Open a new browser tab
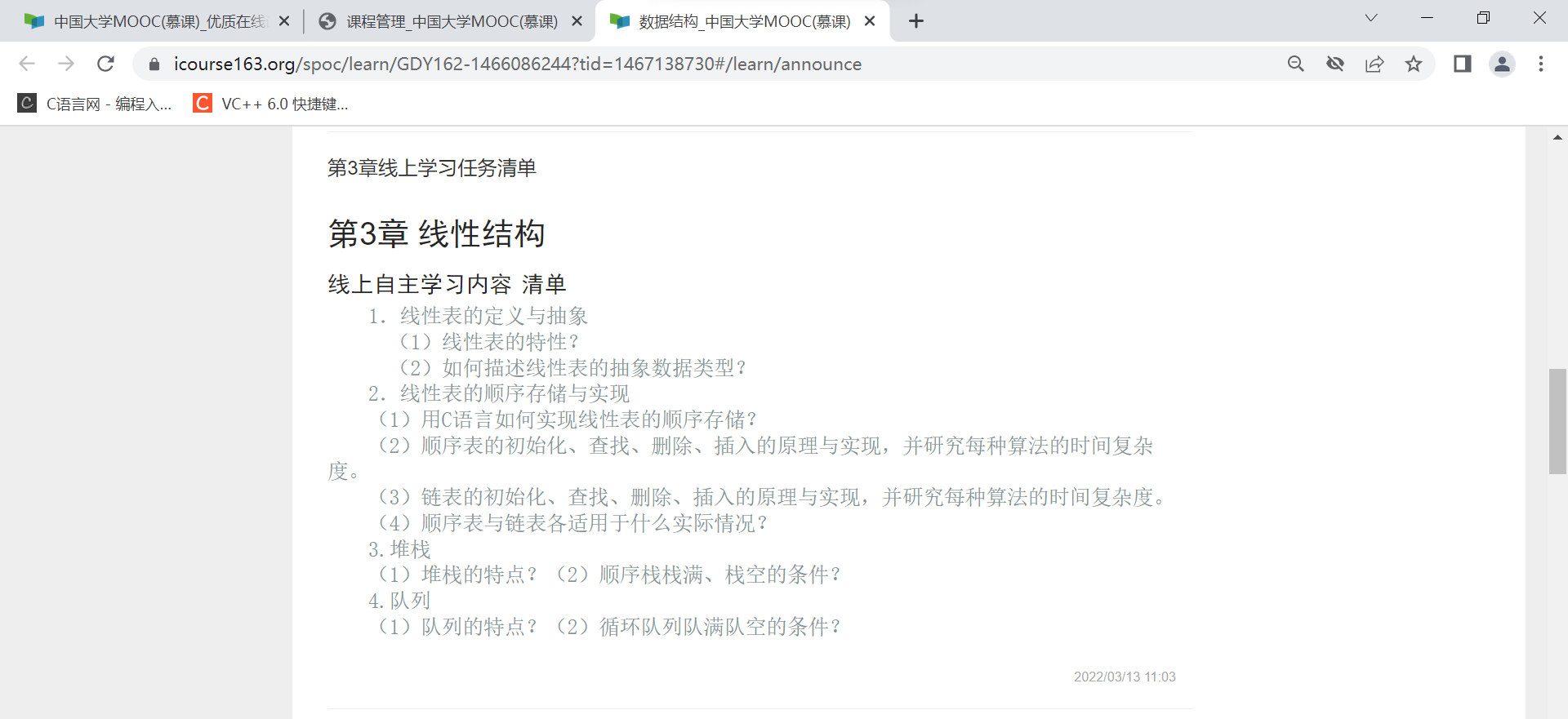Image resolution: width=1568 pixels, height=719 pixels. coord(916,21)
